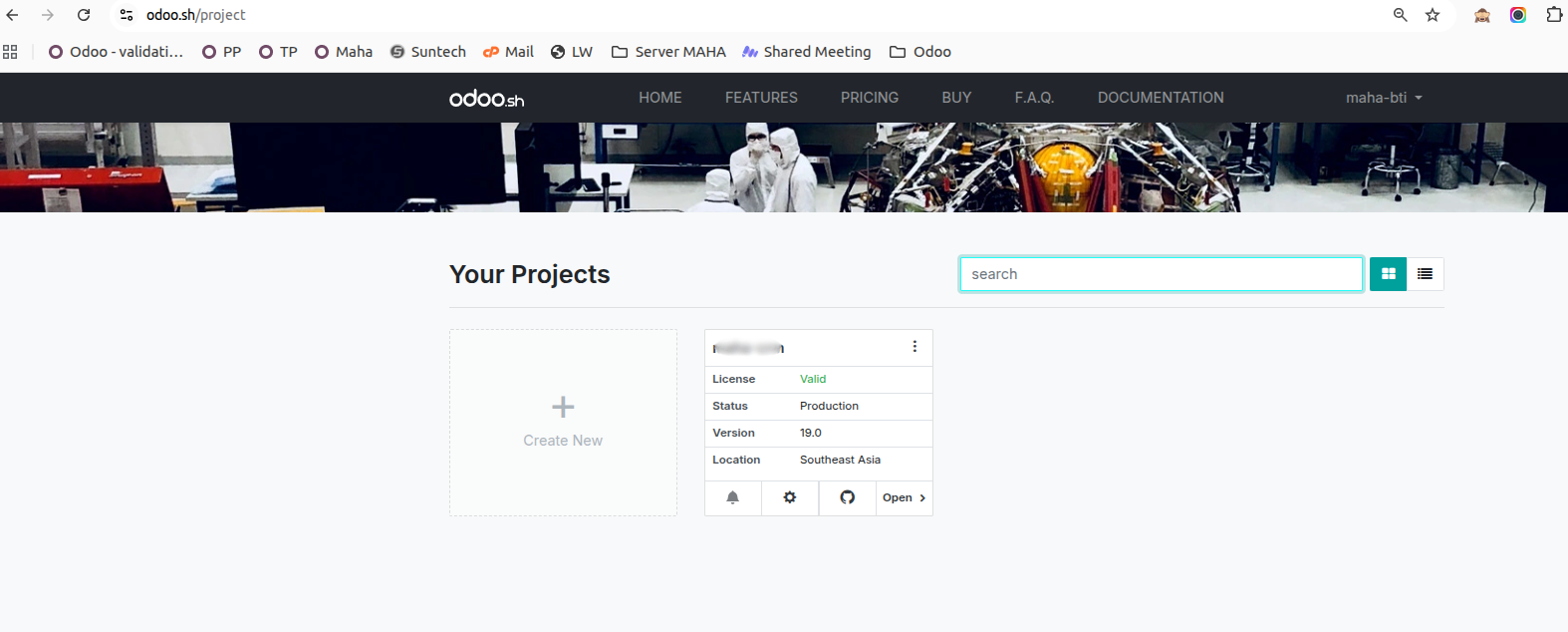
Task: Create a new project tile
Action: coord(563,423)
